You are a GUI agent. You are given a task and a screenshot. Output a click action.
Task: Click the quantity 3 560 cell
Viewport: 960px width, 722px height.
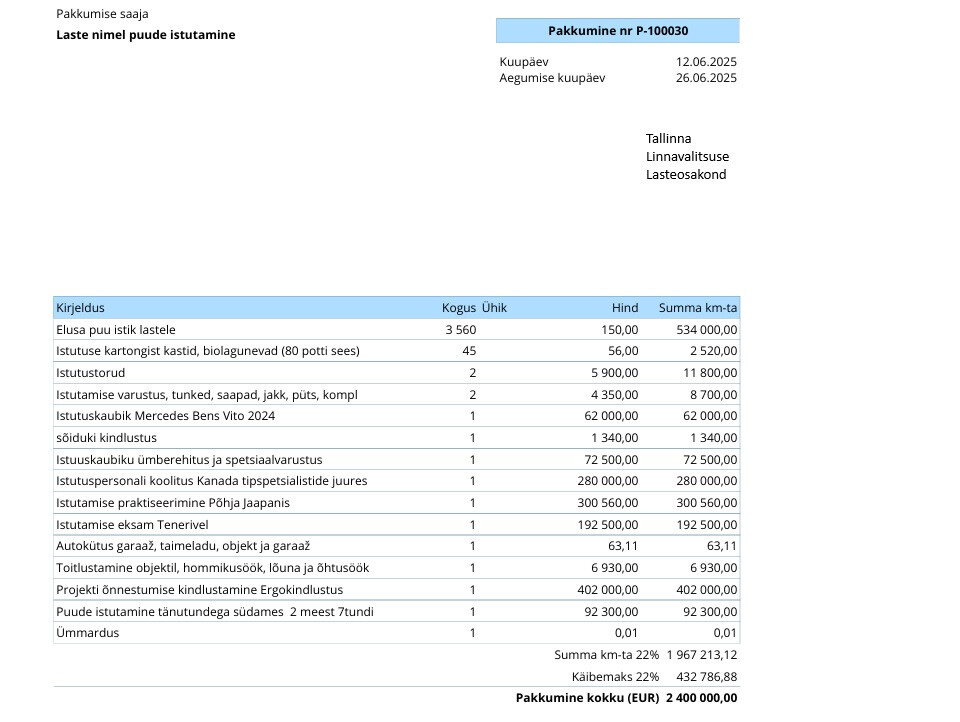pyautogui.click(x=460, y=330)
